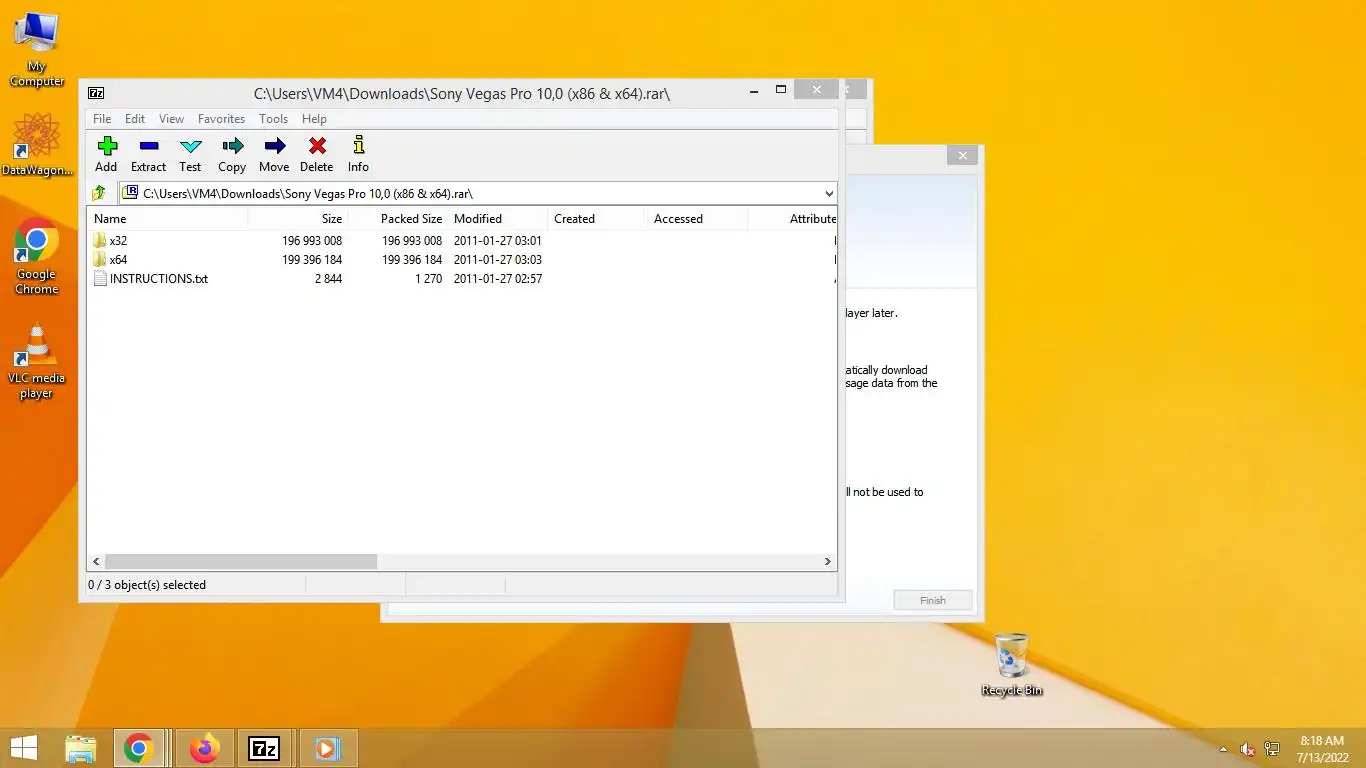Click Finish button in background dialog
Viewport: 1366px width, 768px height.
point(932,600)
